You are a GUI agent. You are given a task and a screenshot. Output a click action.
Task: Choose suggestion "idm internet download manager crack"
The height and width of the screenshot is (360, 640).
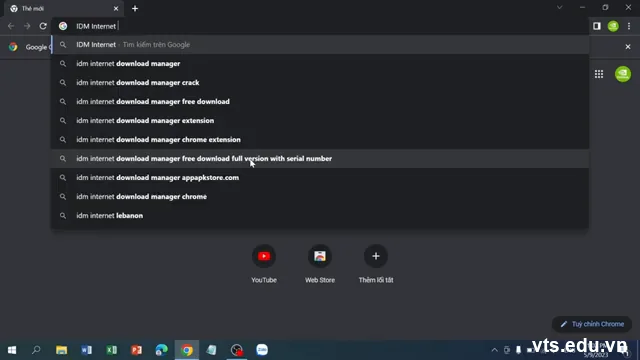[320, 82]
